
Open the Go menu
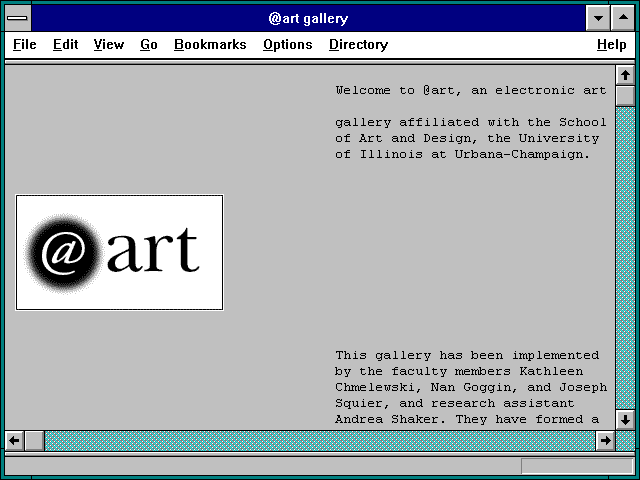[149, 44]
